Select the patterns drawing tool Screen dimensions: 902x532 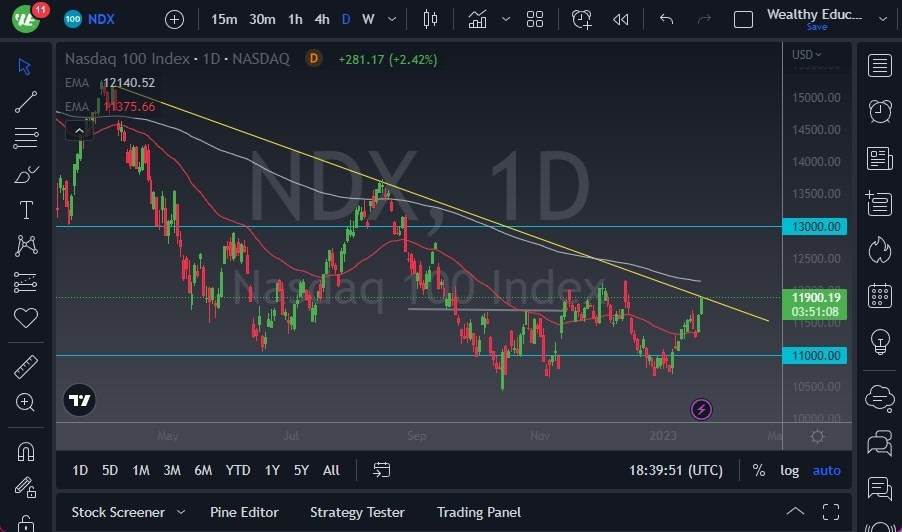[x=25, y=246]
